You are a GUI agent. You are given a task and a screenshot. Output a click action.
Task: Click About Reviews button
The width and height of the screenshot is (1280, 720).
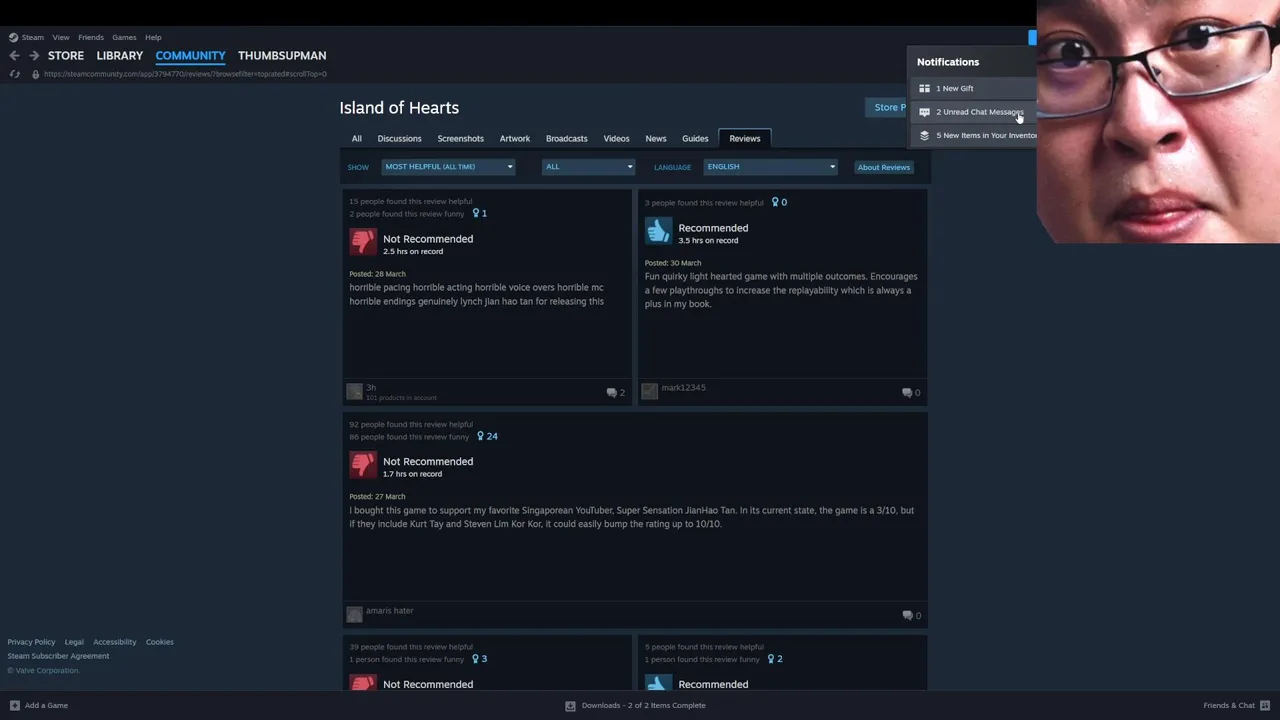click(884, 167)
